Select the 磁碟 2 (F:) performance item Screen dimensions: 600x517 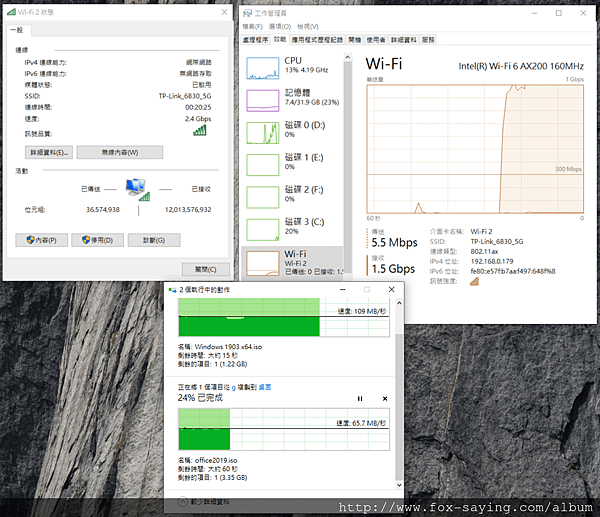(x=293, y=197)
